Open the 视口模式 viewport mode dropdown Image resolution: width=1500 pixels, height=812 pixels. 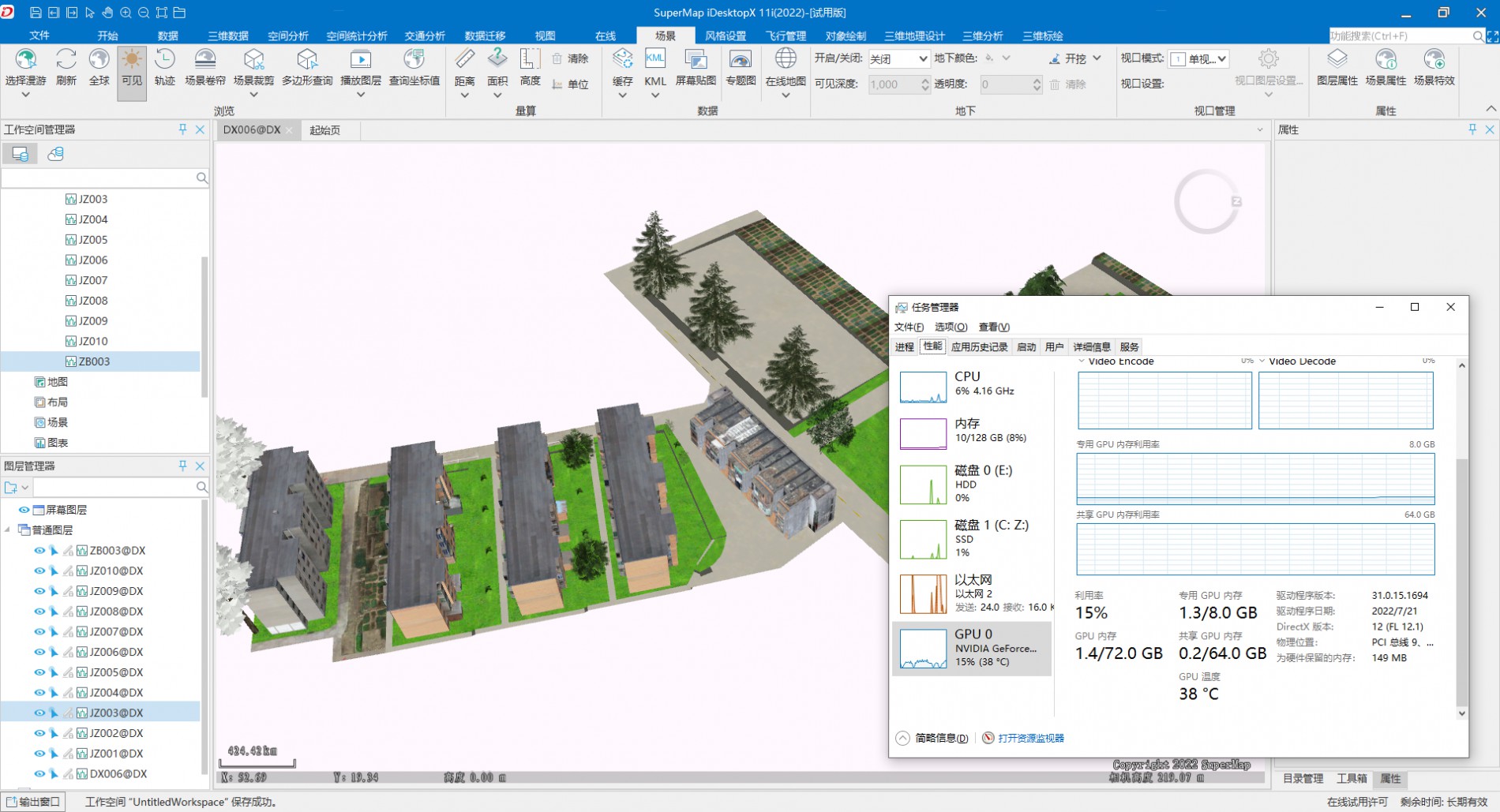1198,58
